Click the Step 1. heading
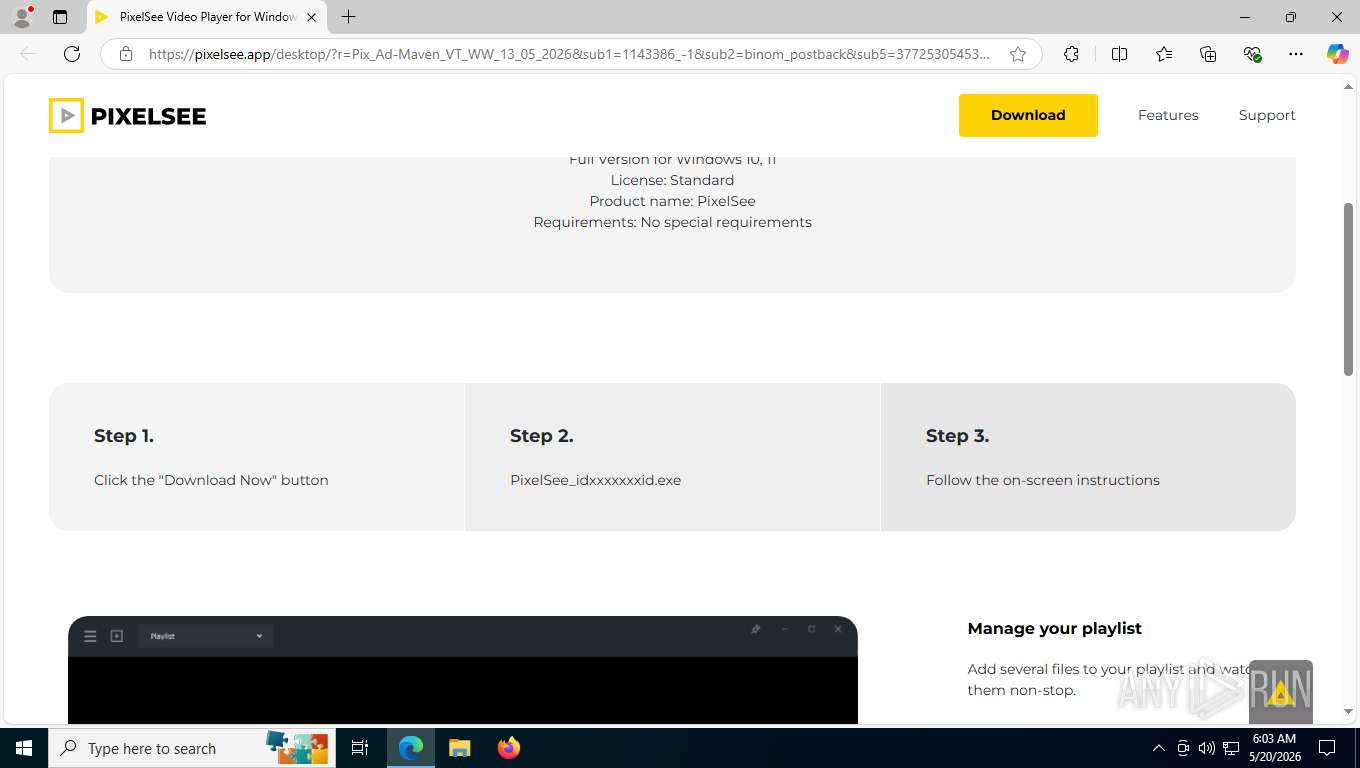The width and height of the screenshot is (1360, 768). coord(124,436)
